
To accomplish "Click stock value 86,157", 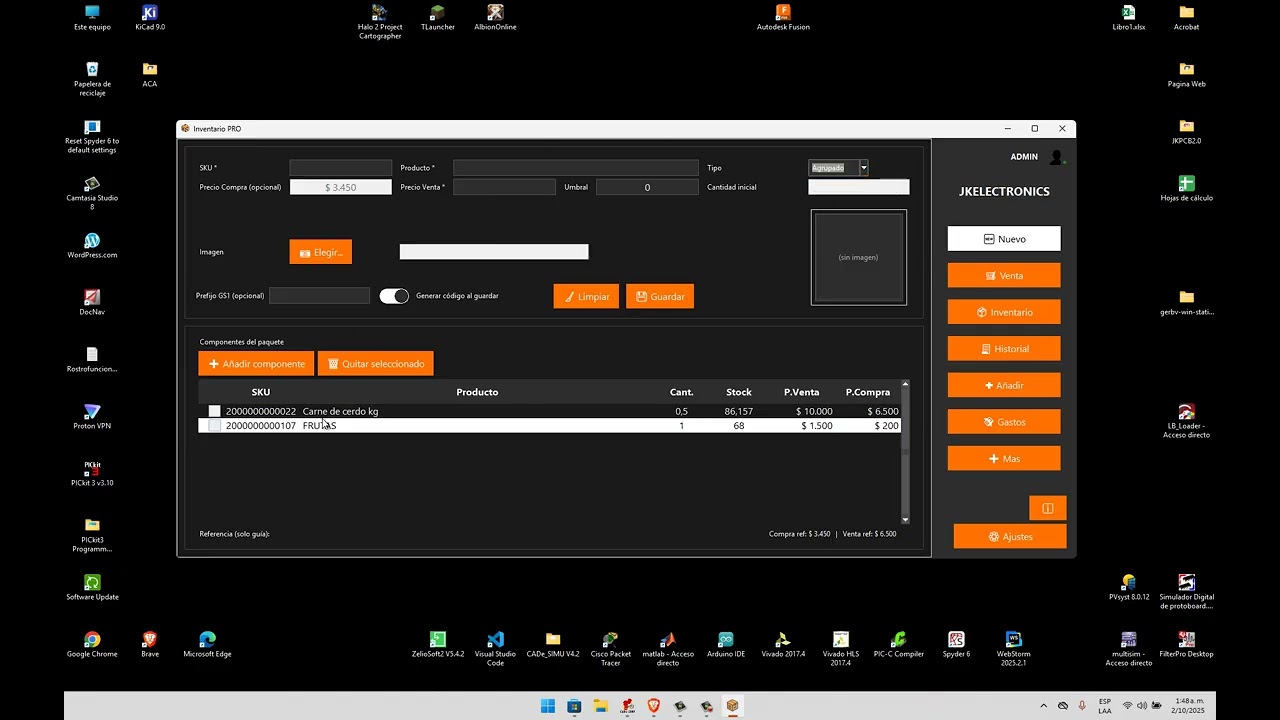I will pos(739,411).
